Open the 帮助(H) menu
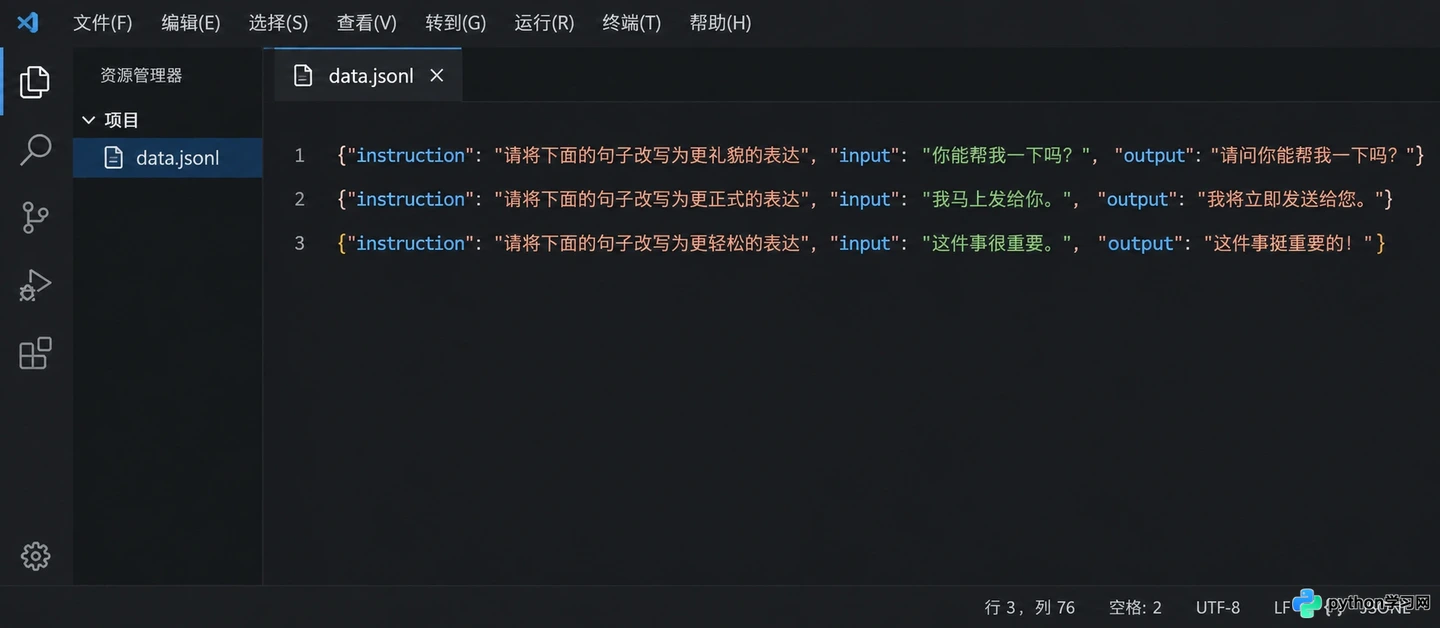The width and height of the screenshot is (1440, 628). click(x=720, y=22)
